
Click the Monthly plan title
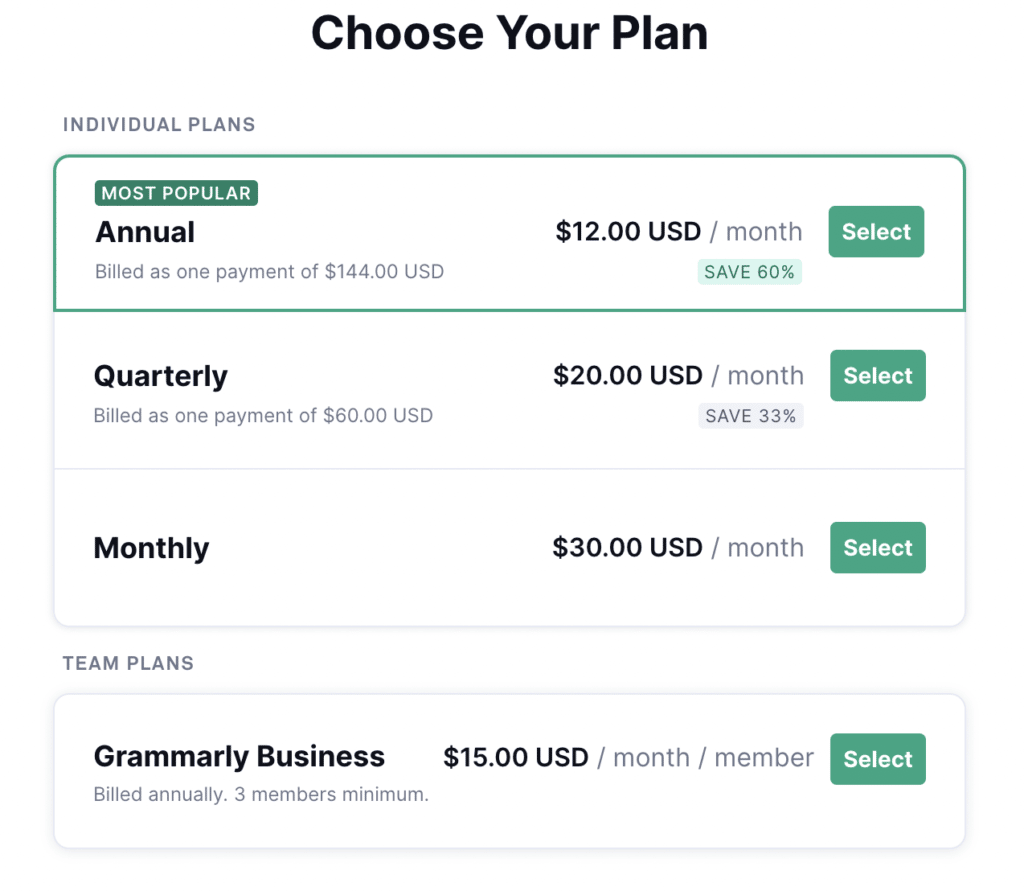click(152, 548)
